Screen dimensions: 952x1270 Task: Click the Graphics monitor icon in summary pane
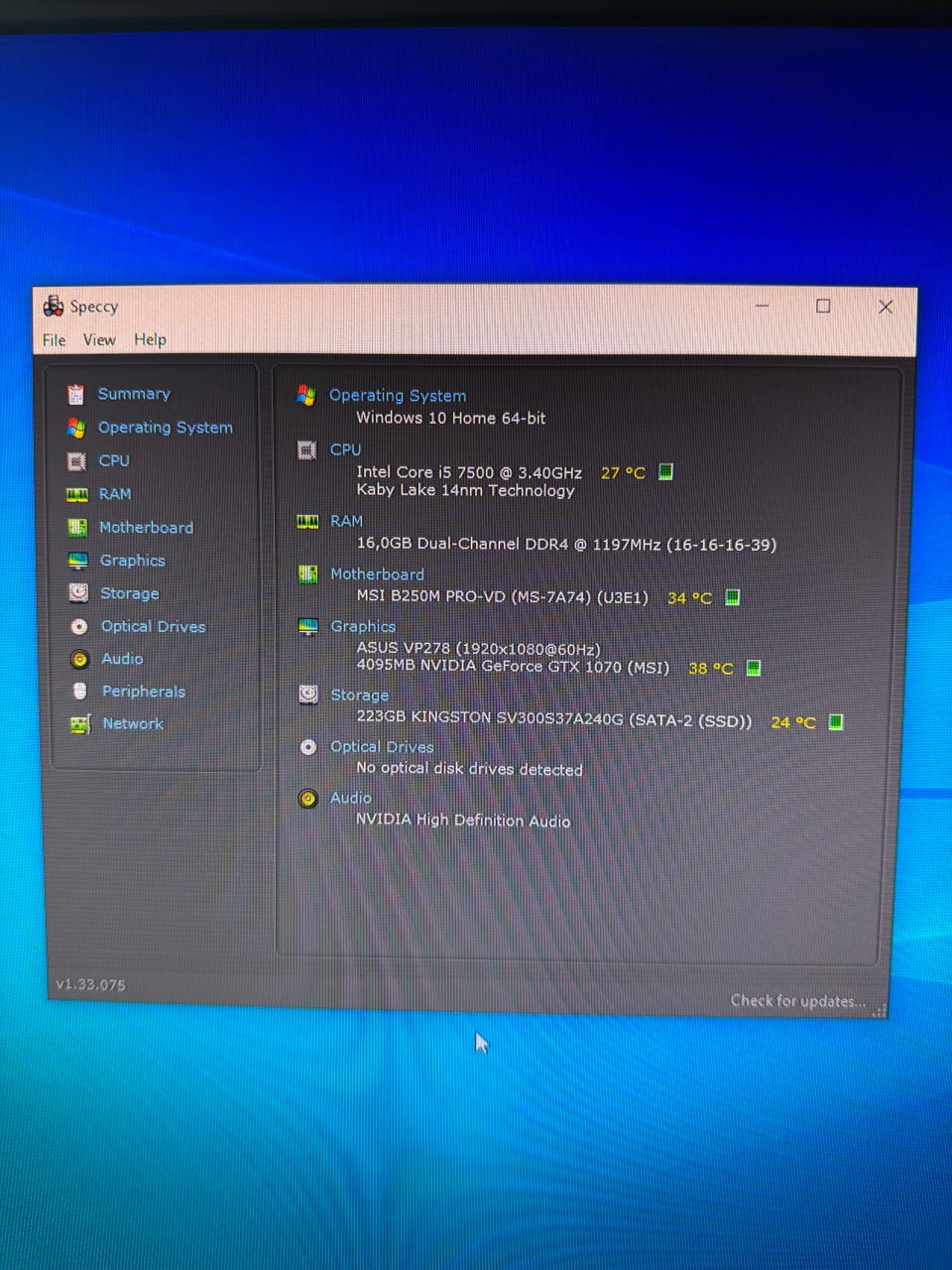(308, 627)
